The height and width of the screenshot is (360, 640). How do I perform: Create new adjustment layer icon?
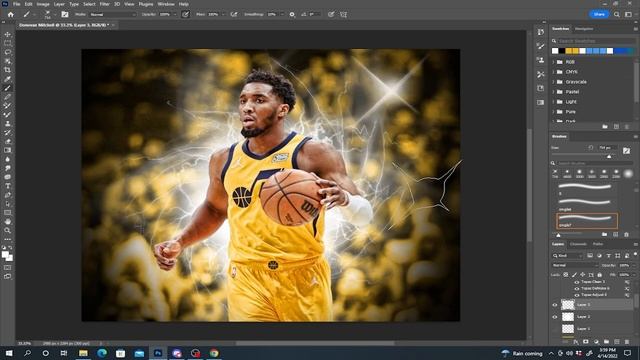596,342
